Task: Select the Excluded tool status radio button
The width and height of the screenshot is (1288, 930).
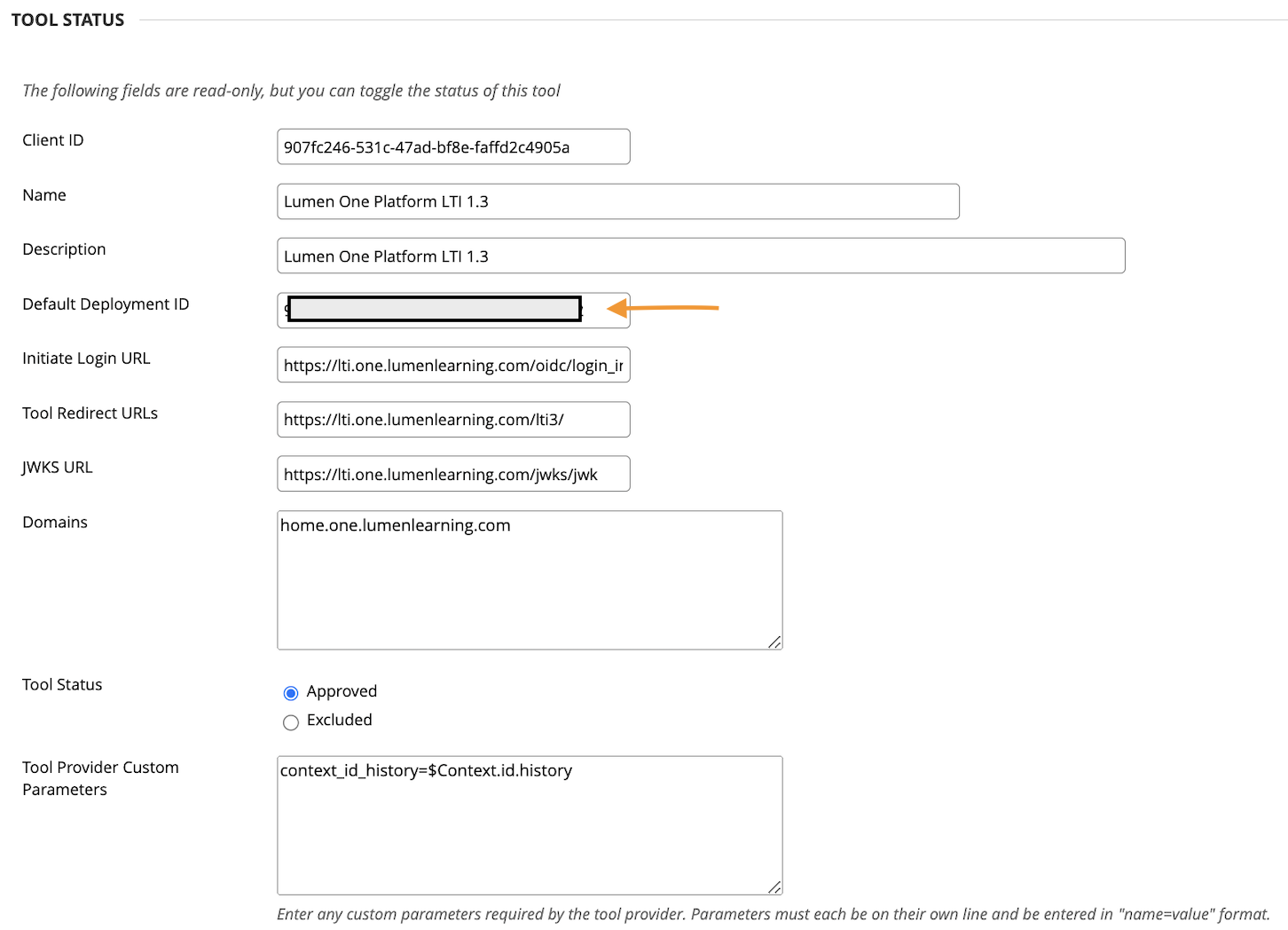Action: tap(291, 721)
